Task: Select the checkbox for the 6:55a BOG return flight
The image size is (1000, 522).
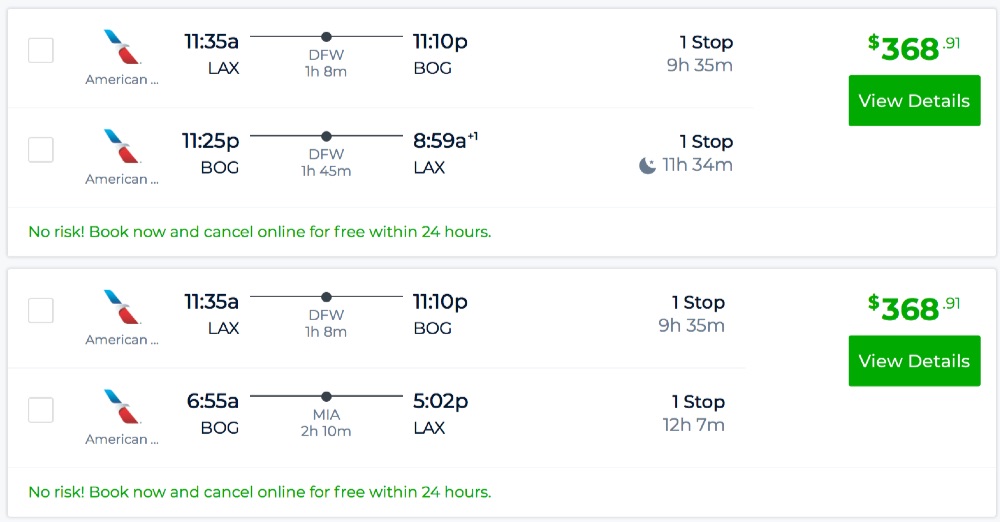Action: [41, 410]
